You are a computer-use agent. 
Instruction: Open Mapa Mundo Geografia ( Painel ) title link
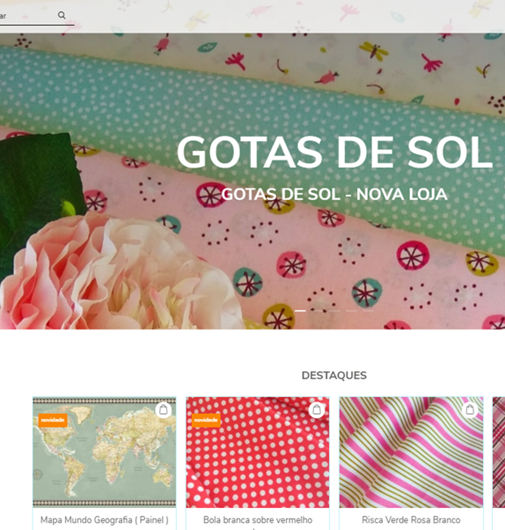[104, 520]
